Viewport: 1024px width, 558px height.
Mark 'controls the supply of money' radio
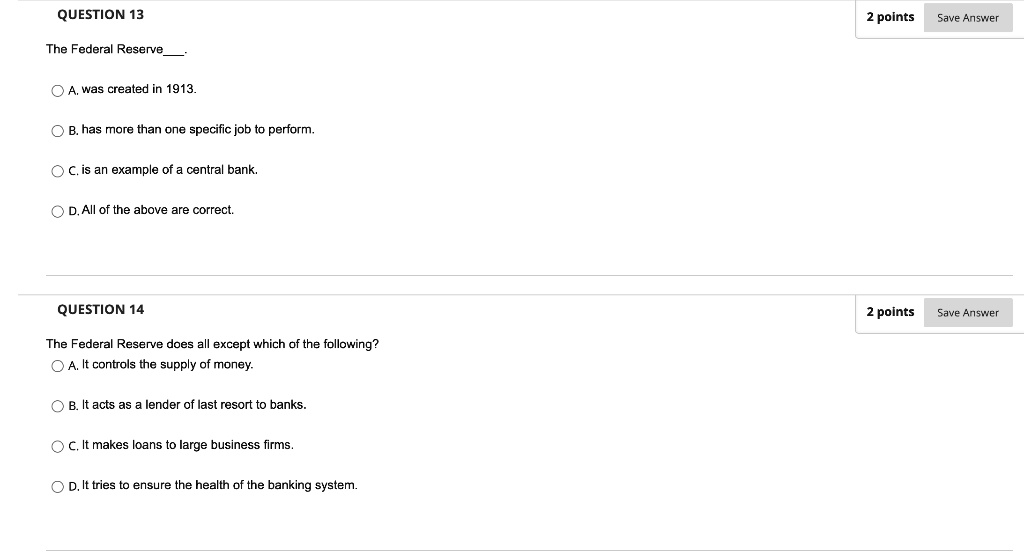point(58,366)
